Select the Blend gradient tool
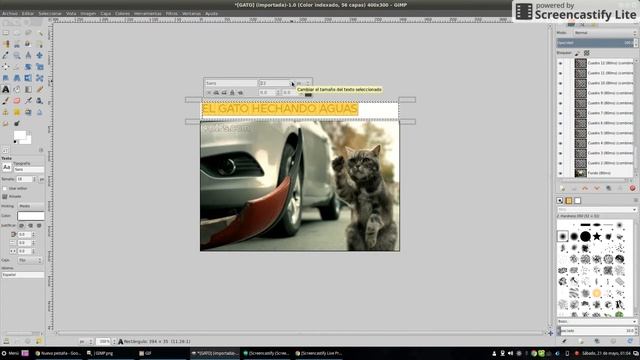 [28, 89]
